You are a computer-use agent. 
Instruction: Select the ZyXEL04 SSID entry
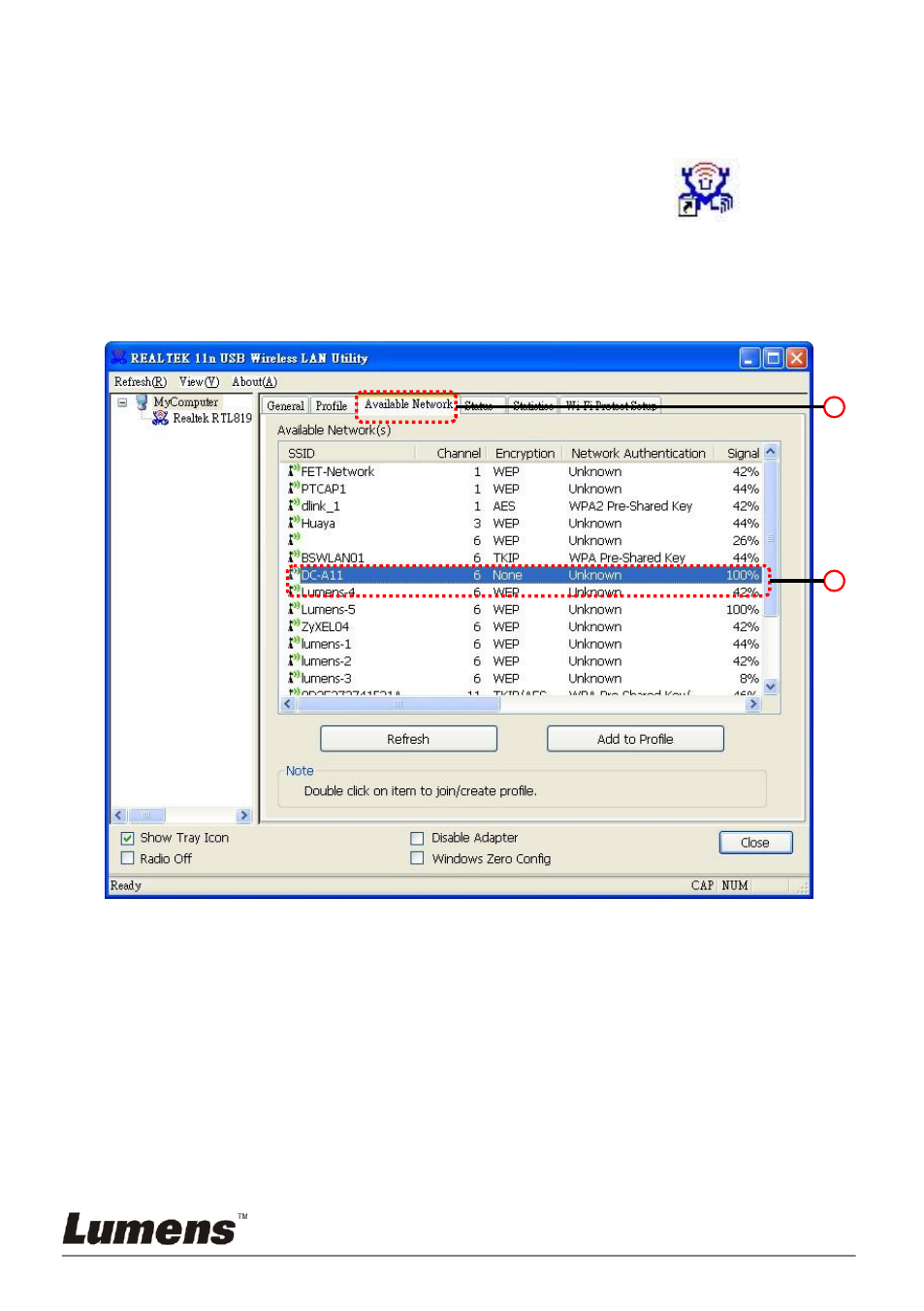click(326, 626)
